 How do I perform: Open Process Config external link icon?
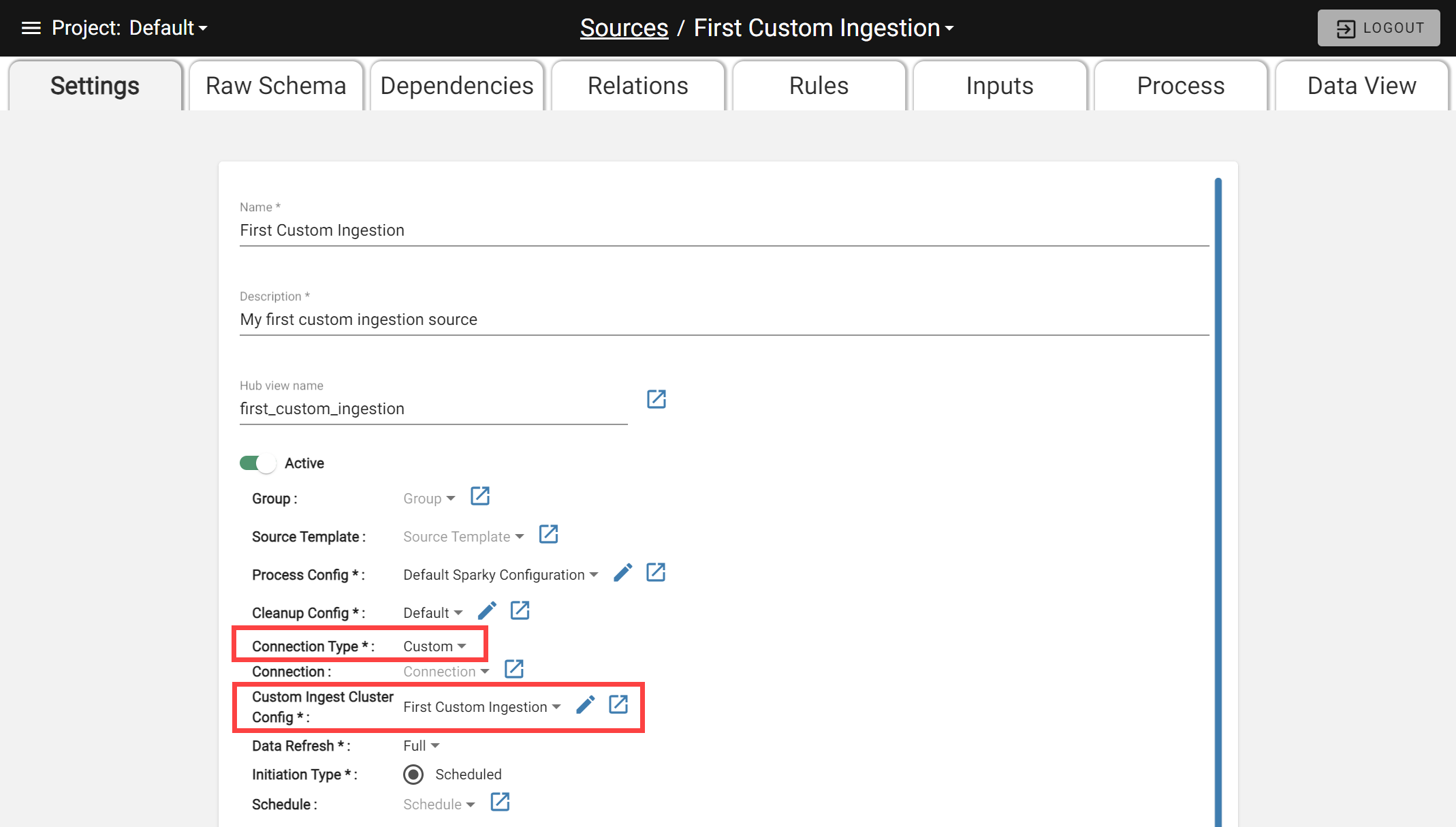pos(656,572)
